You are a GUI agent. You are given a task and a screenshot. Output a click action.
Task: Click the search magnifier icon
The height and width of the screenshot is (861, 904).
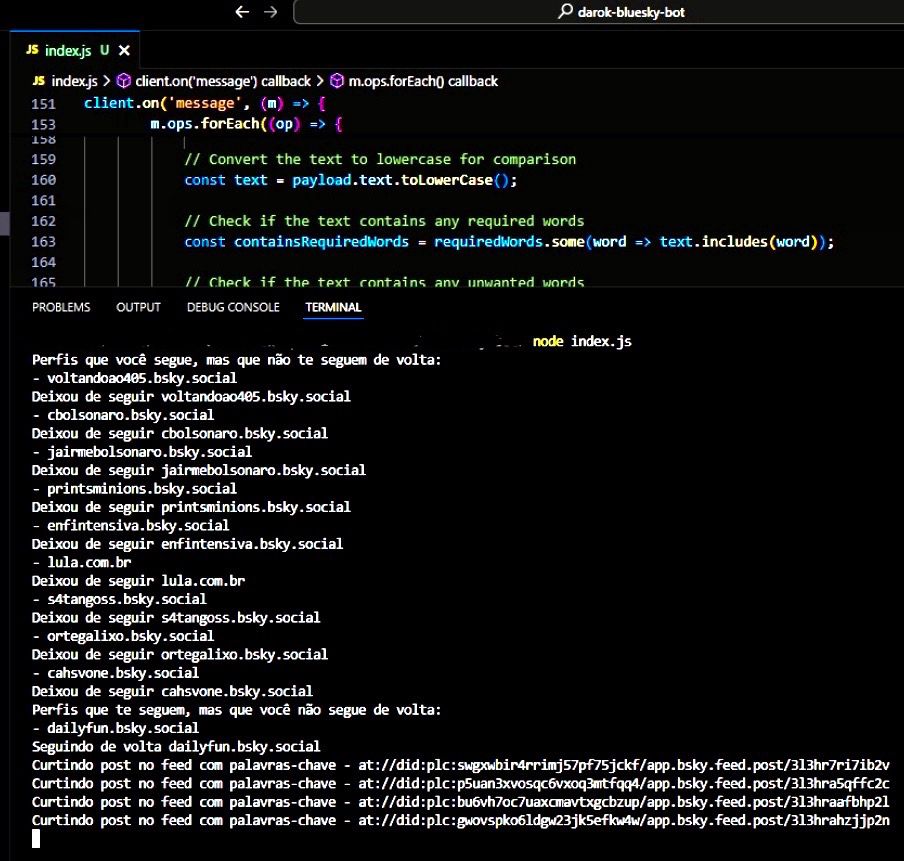(565, 11)
